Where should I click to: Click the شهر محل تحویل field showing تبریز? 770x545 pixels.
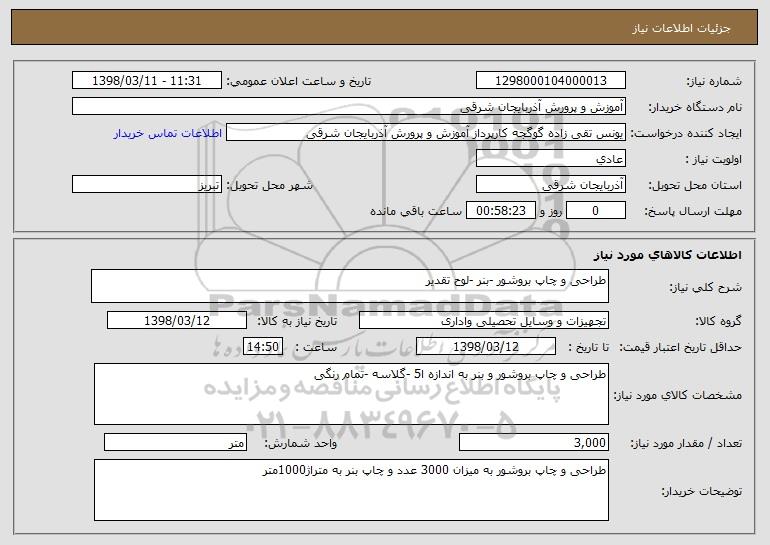point(147,185)
